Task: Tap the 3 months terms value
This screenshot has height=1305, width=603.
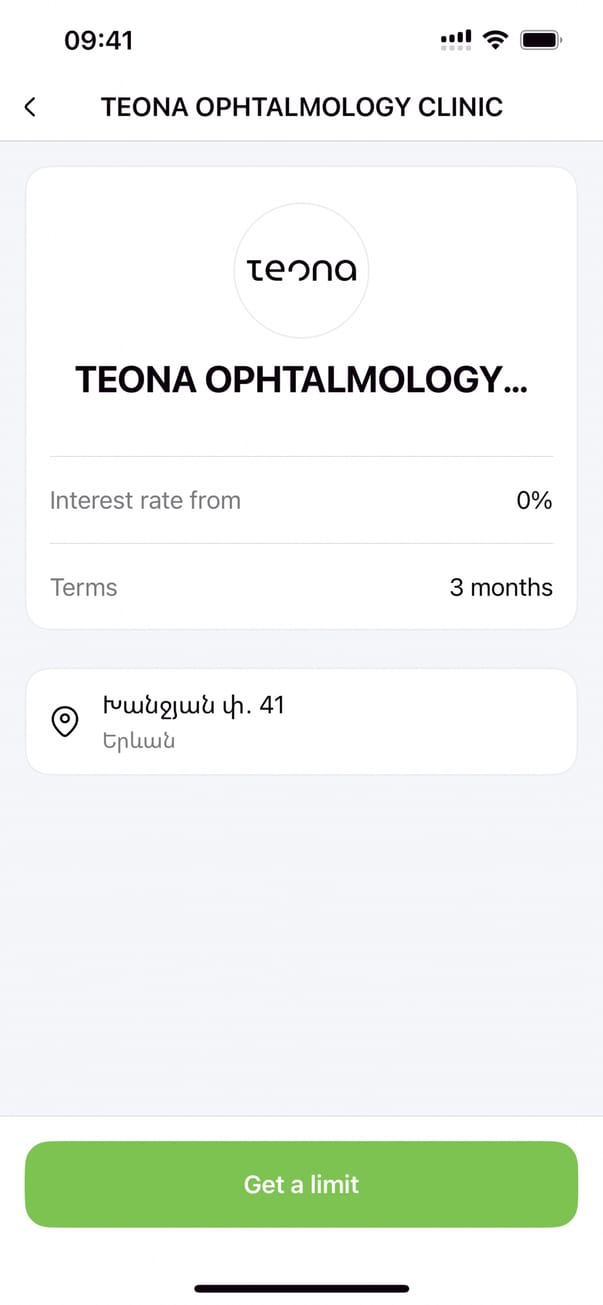Action: pos(501,587)
